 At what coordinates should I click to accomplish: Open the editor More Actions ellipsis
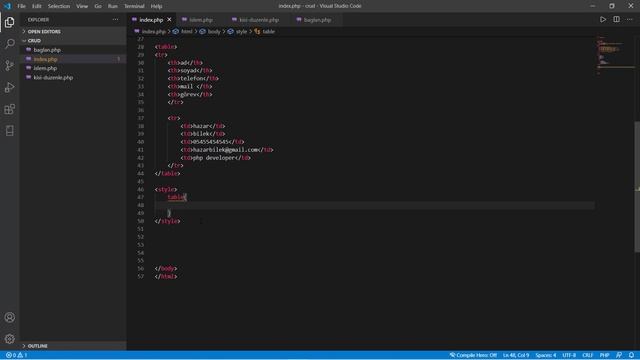point(630,20)
